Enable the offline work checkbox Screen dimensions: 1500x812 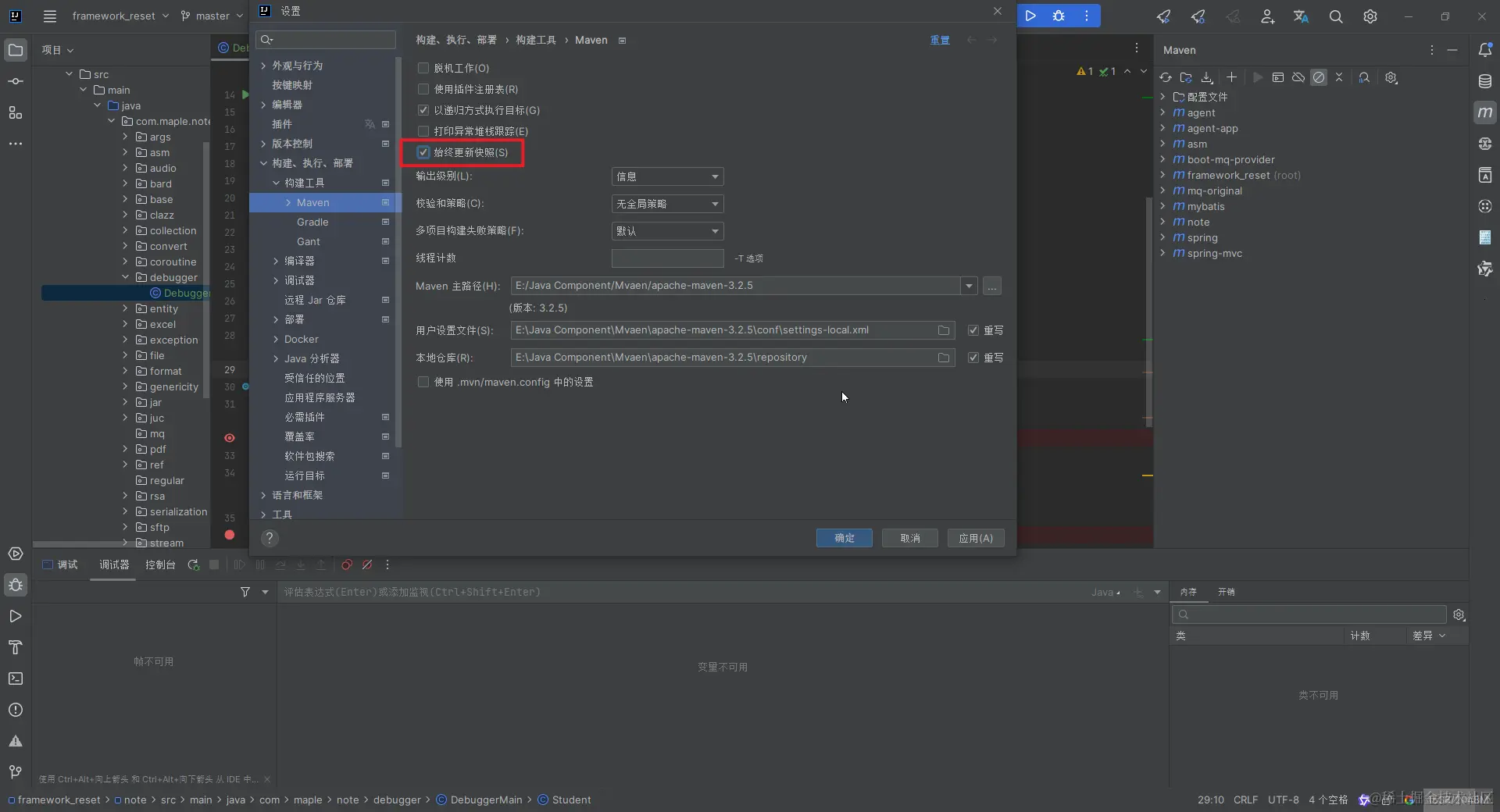click(x=423, y=68)
